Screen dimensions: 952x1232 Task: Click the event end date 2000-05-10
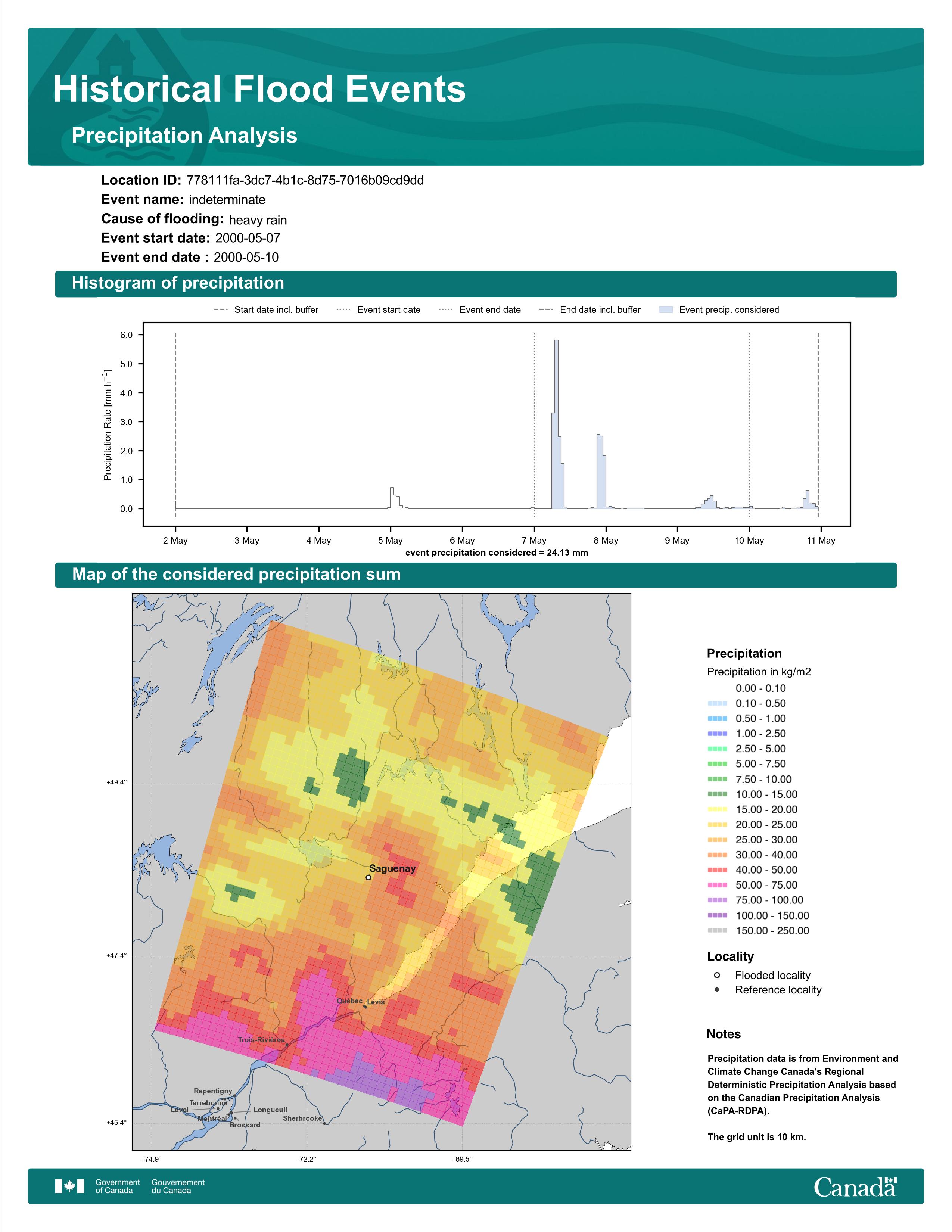click(x=246, y=257)
